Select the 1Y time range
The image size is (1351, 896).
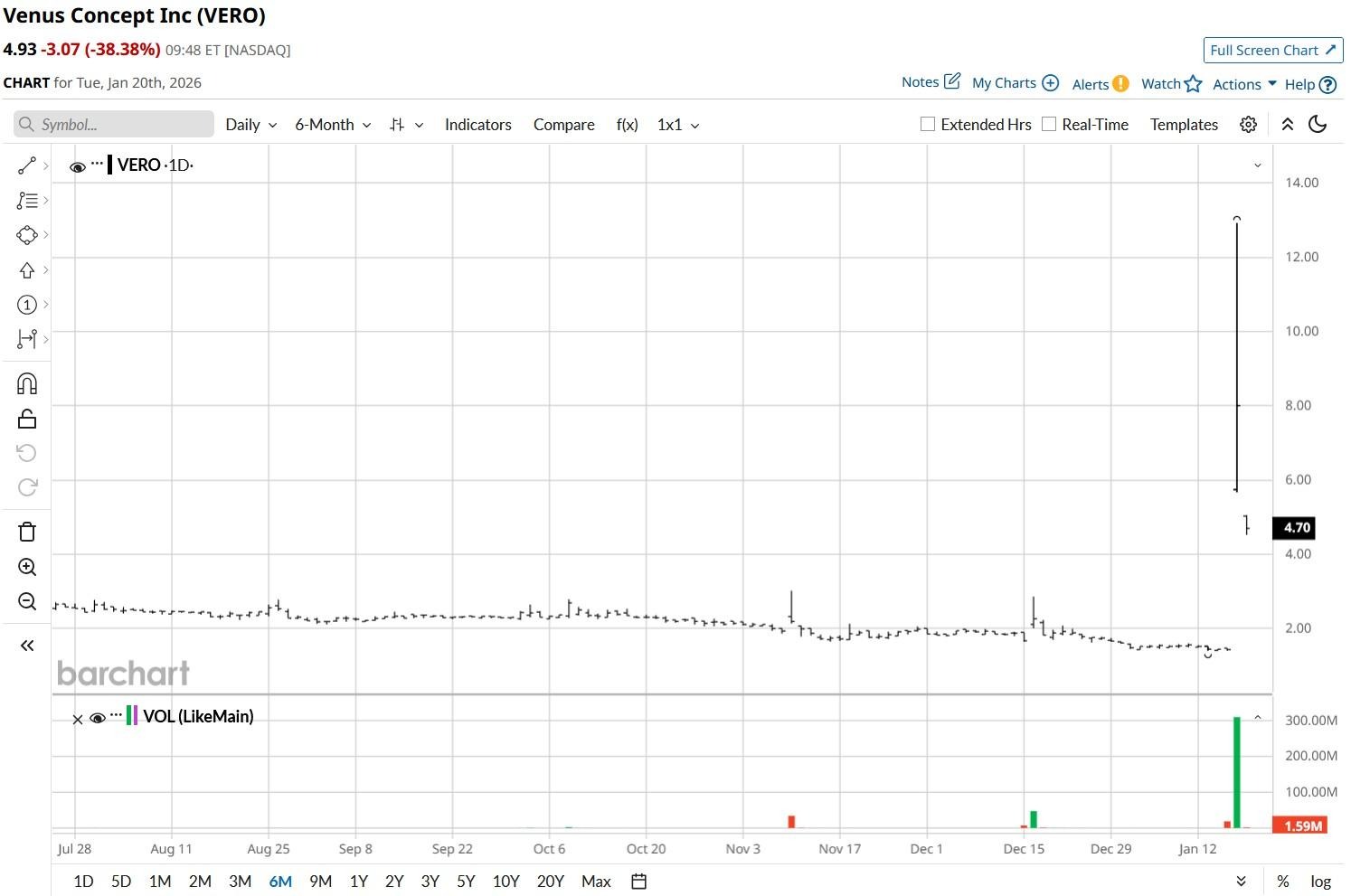click(359, 882)
